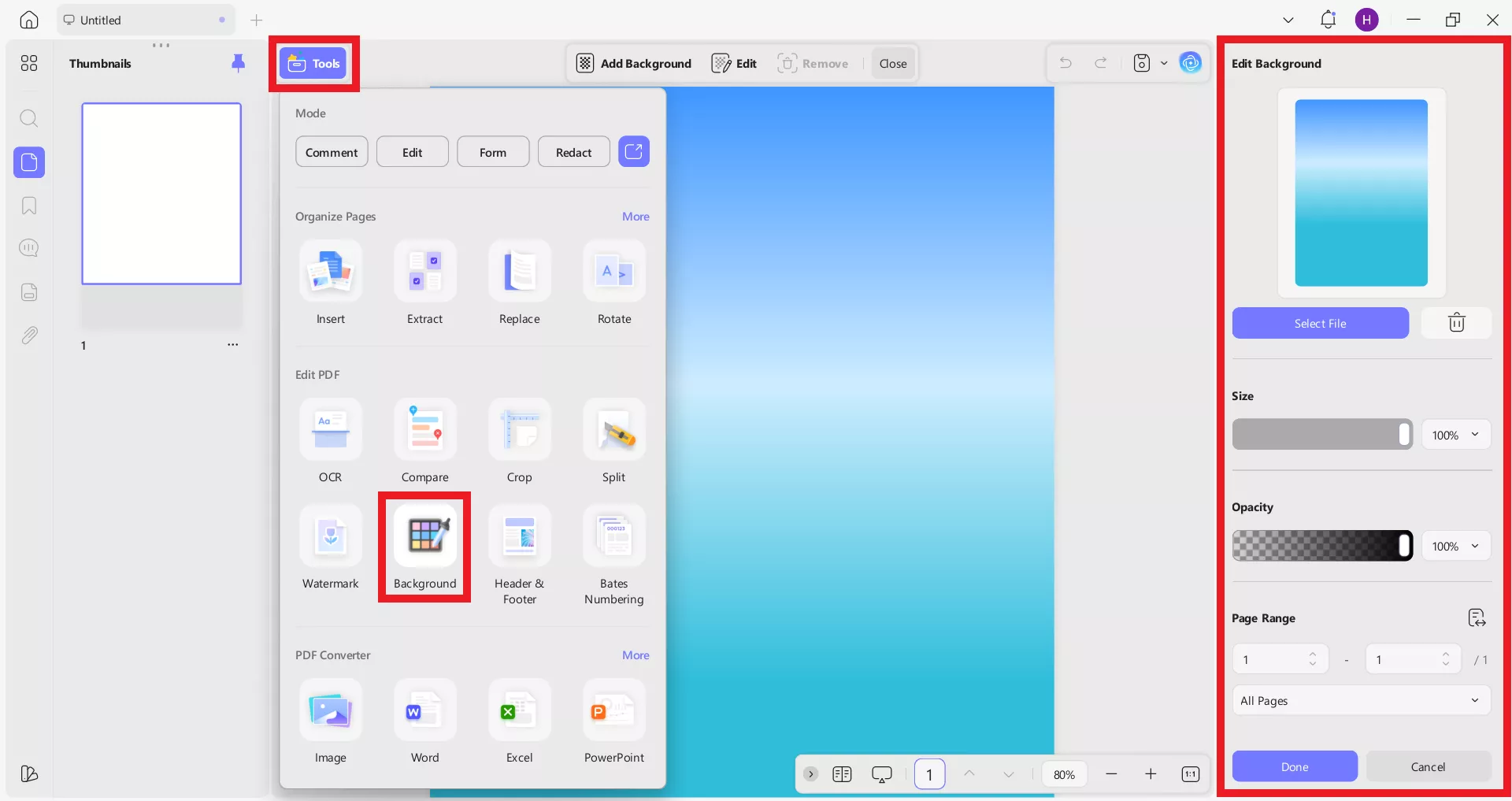Viewport: 1512px width, 801px height.
Task: Open the thumbnails grid view icon
Action: 29,63
